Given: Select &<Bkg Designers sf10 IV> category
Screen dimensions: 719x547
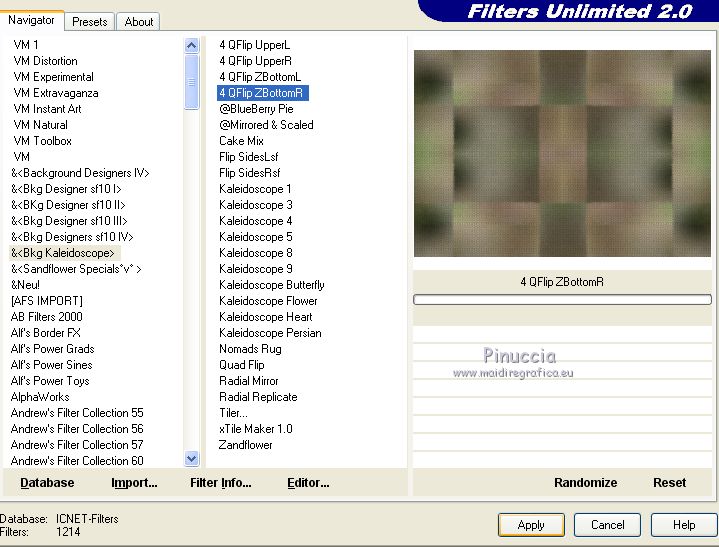Looking at the screenshot, I should [72, 237].
